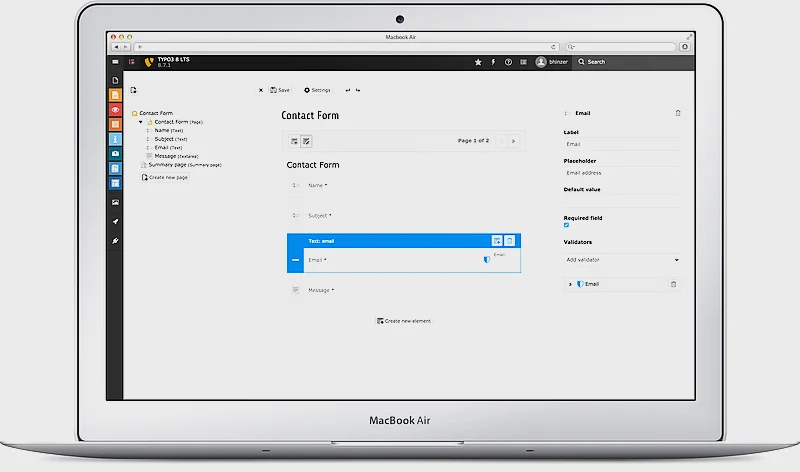Delete the Email element via inspector trash icon

(x=678, y=113)
